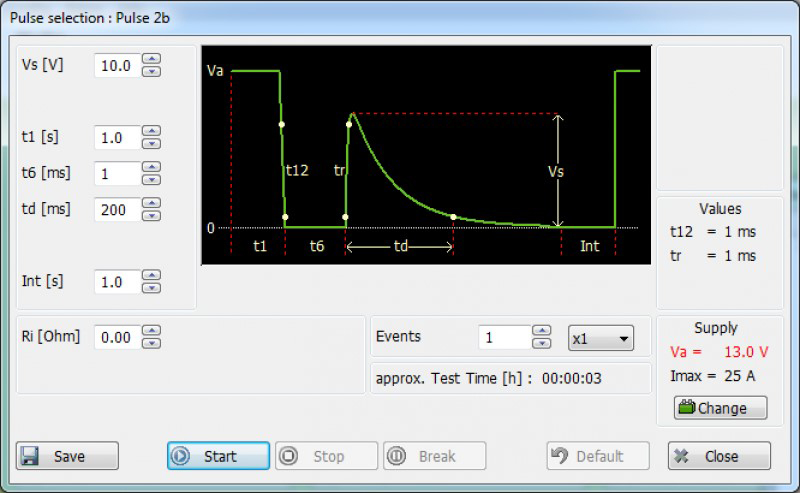
Task: Decrease td [ms] with down arrow
Action: (152, 215)
